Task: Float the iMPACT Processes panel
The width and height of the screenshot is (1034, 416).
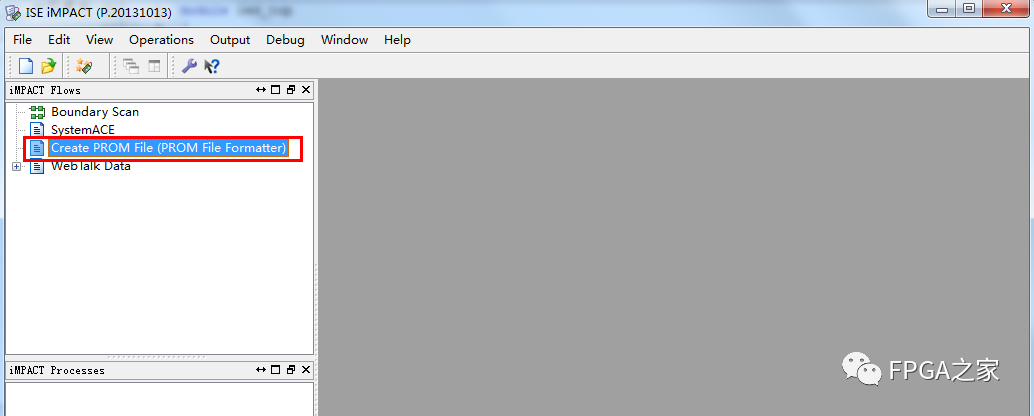Action: tap(291, 371)
